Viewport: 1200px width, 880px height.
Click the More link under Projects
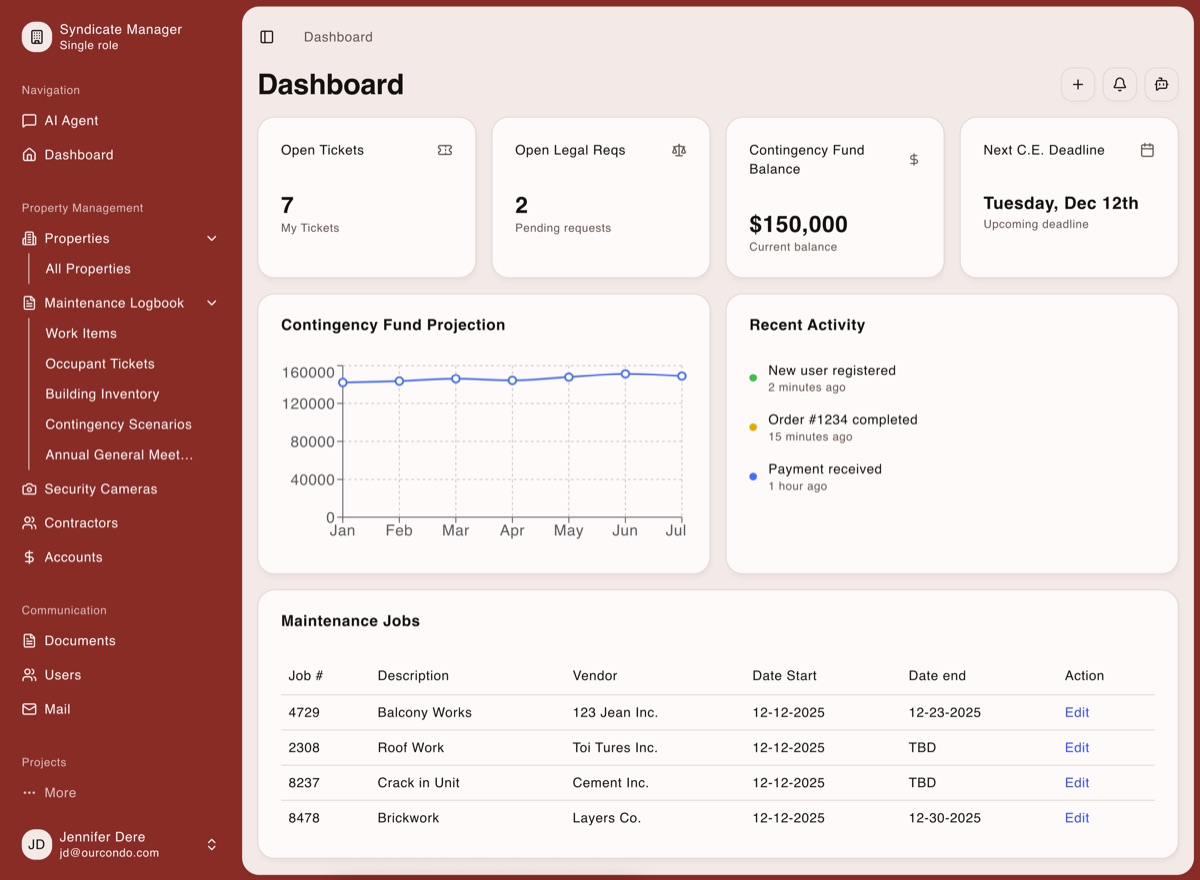[x=60, y=793]
